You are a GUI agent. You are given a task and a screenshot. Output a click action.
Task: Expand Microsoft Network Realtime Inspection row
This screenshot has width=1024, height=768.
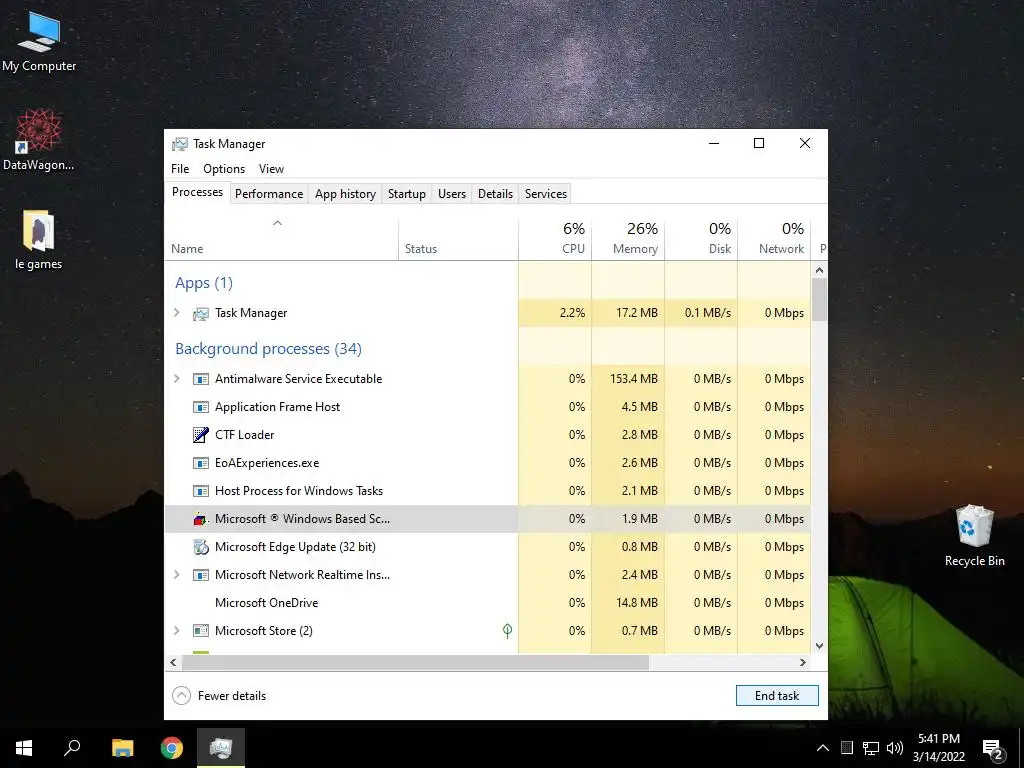tap(176, 575)
